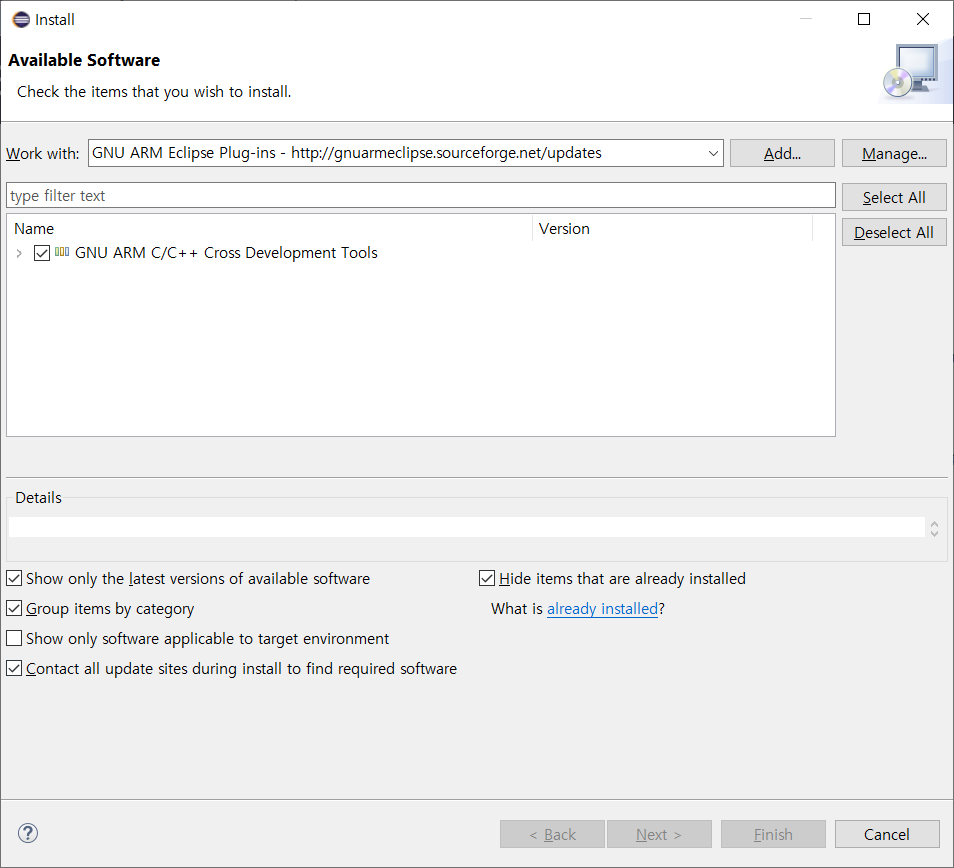Viewport: 954px width, 868px height.
Task: Close the Install dialog window
Action: tap(922, 19)
